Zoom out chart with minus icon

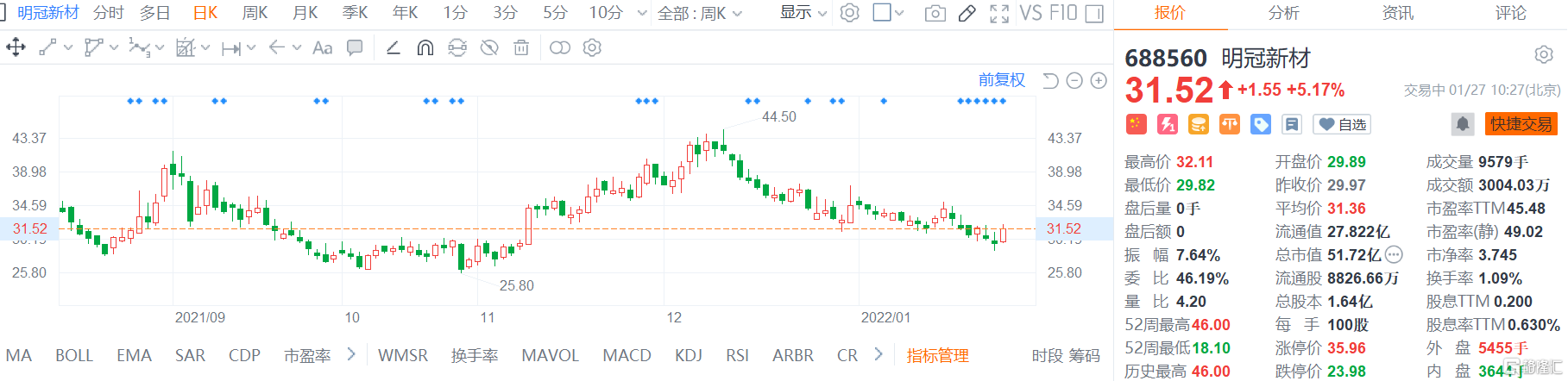click(x=1074, y=80)
